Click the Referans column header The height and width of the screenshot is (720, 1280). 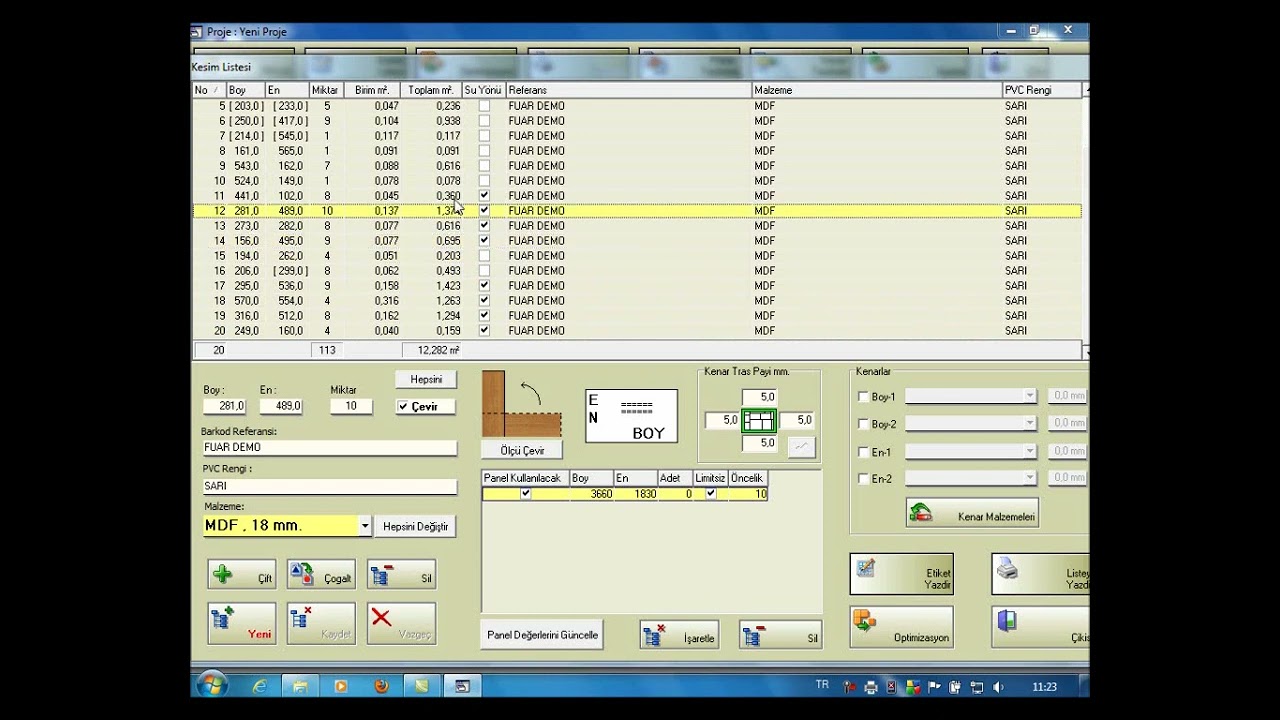click(x=629, y=90)
